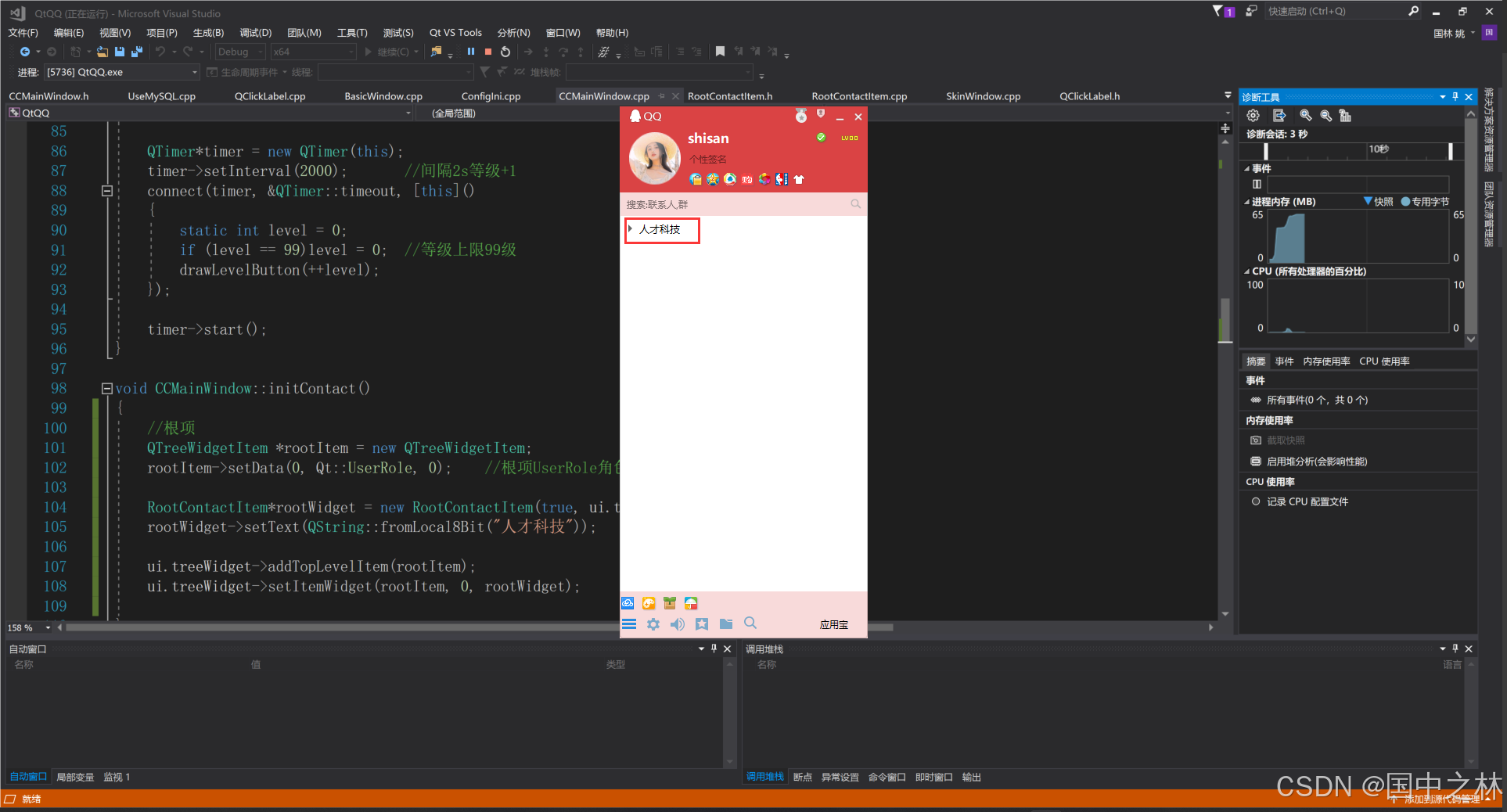Open the QQ cloud drive icon
Image resolution: width=1507 pixels, height=812 pixels.
click(628, 603)
